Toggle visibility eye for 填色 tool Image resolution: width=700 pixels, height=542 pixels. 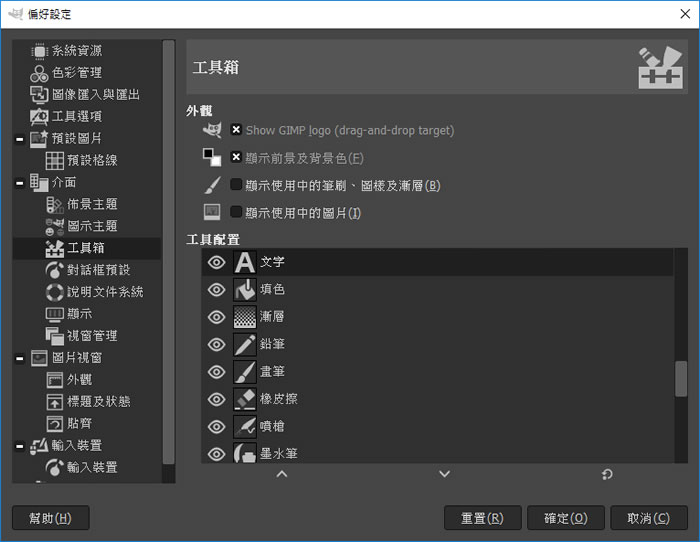[217, 290]
